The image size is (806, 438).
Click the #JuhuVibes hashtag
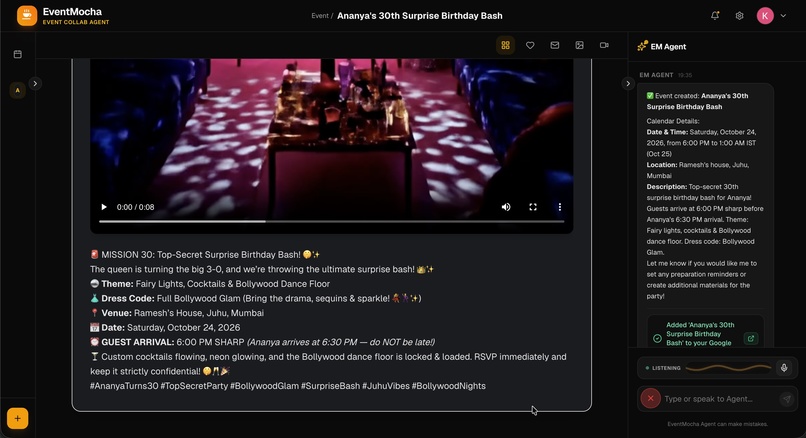pyautogui.click(x=386, y=386)
